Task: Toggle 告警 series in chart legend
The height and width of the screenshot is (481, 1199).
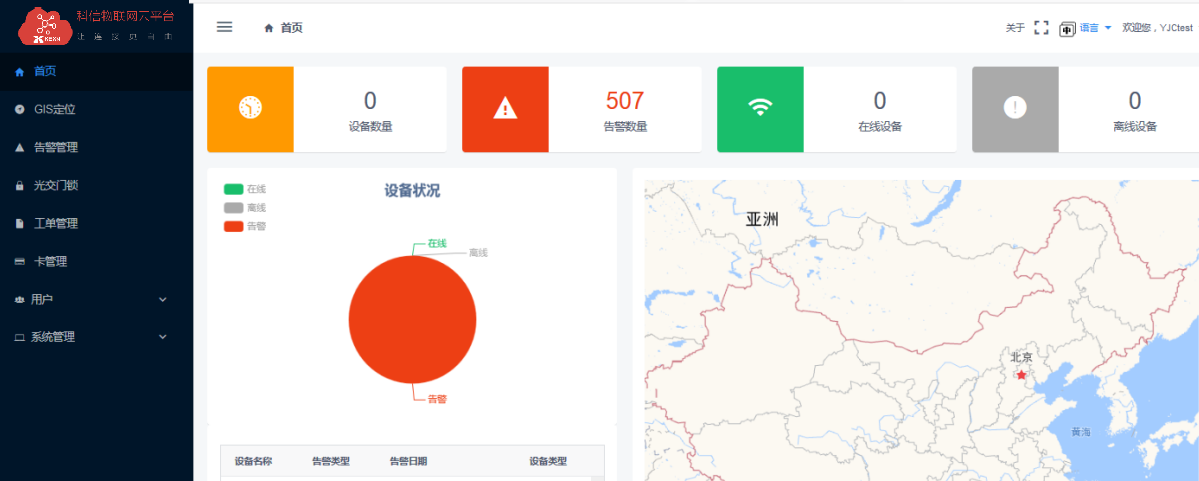Action: pos(245,227)
